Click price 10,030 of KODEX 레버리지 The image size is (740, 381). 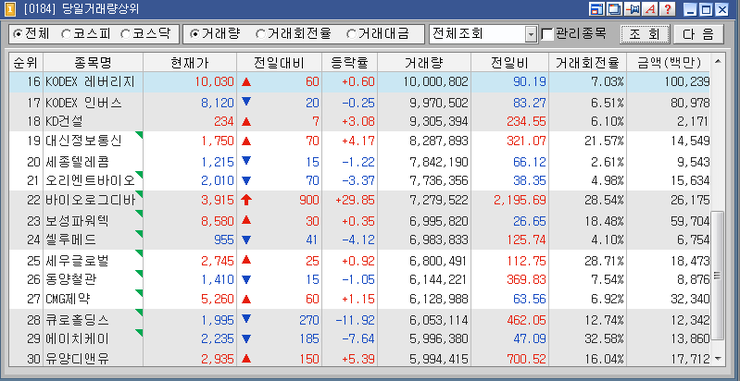click(214, 82)
